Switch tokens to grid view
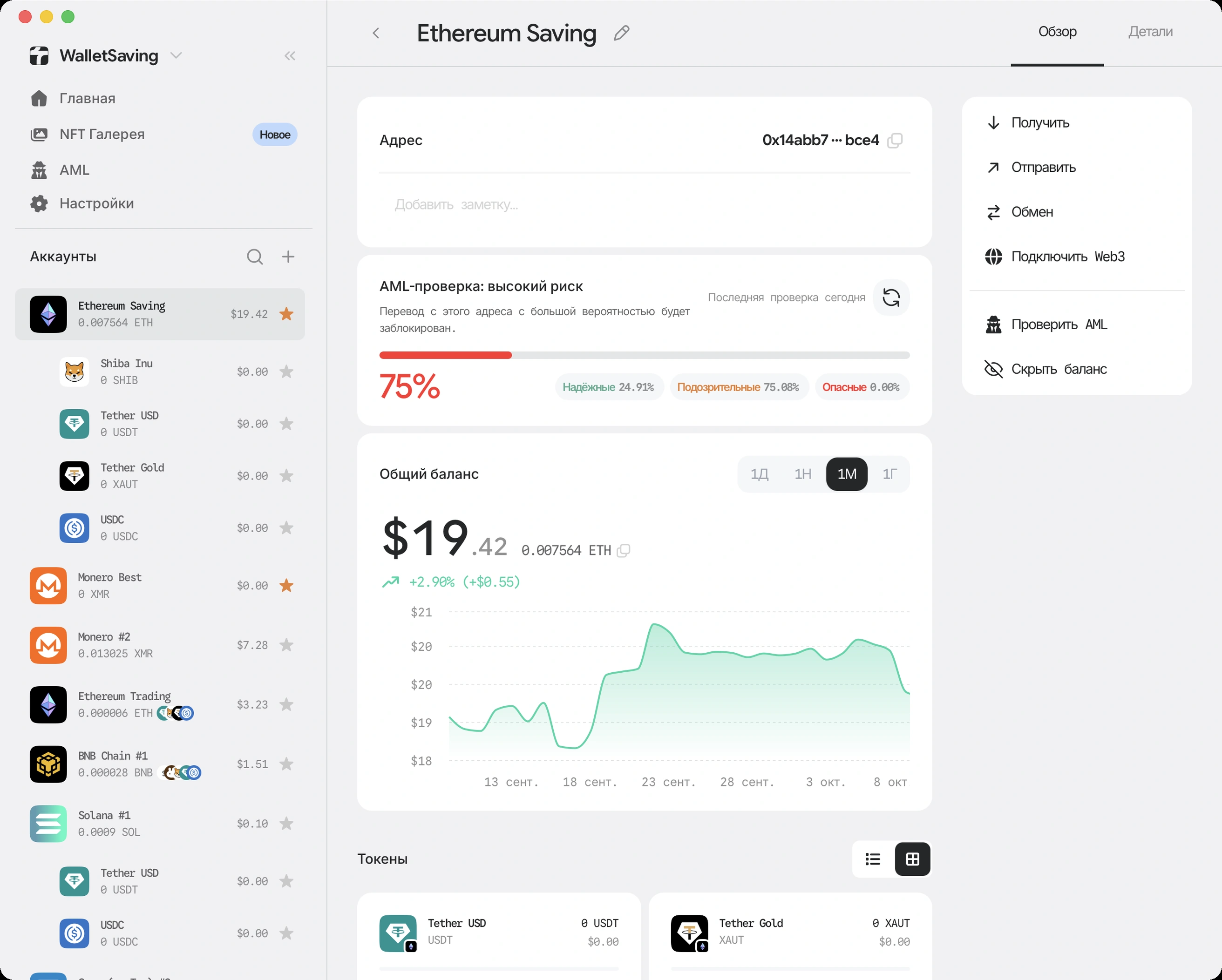The image size is (1222, 980). click(x=912, y=859)
